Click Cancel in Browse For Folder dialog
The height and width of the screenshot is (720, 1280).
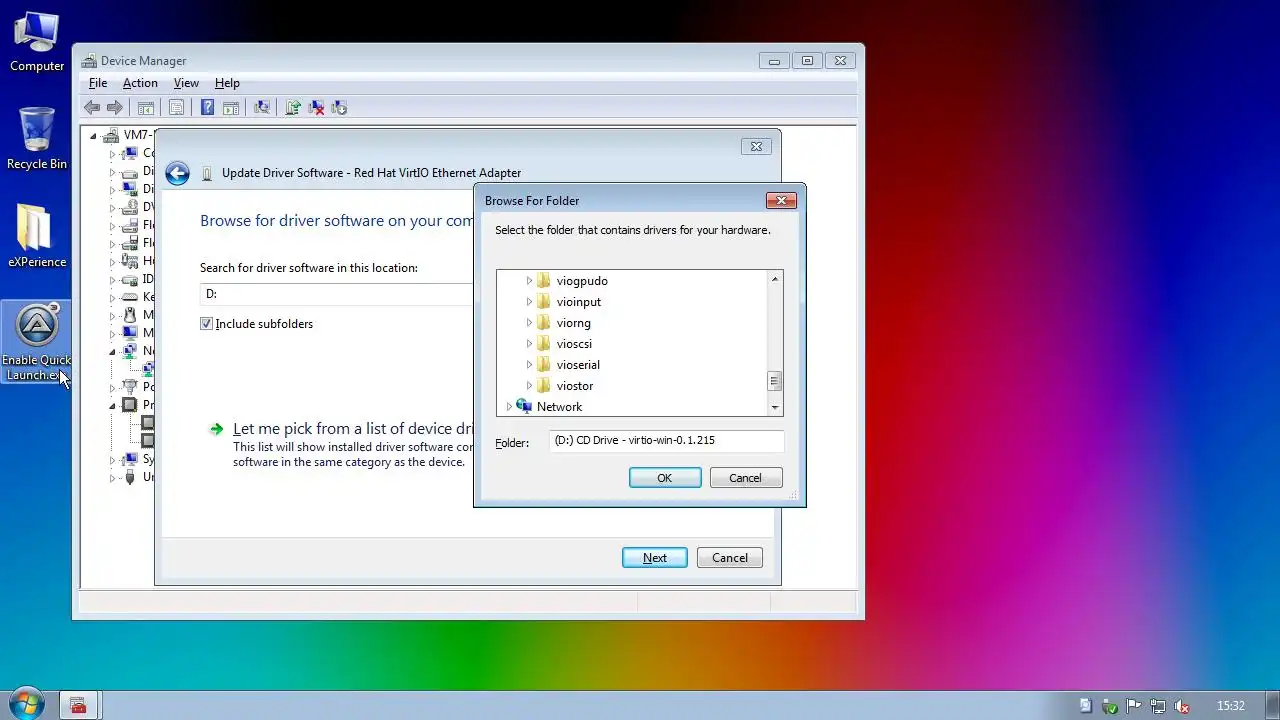point(745,478)
